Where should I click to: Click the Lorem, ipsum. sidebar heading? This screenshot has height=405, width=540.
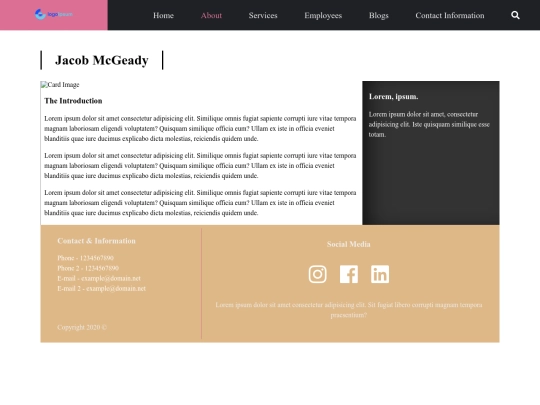click(393, 97)
